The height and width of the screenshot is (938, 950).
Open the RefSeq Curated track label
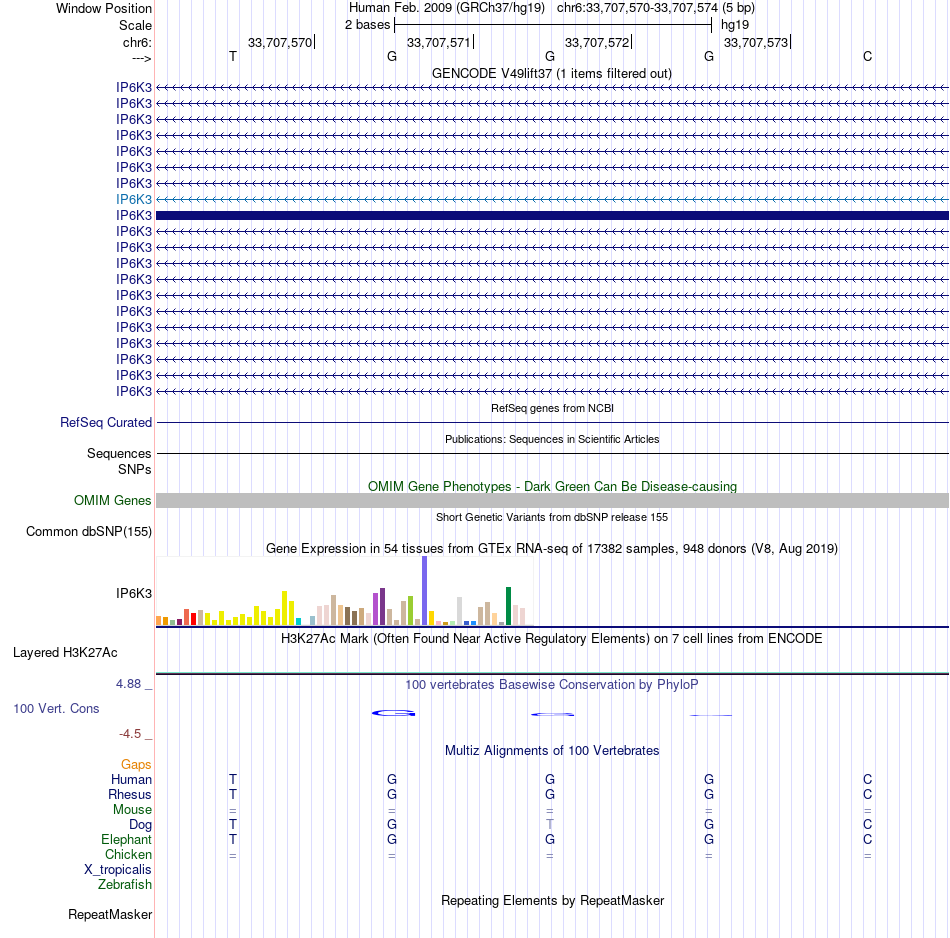pos(106,422)
